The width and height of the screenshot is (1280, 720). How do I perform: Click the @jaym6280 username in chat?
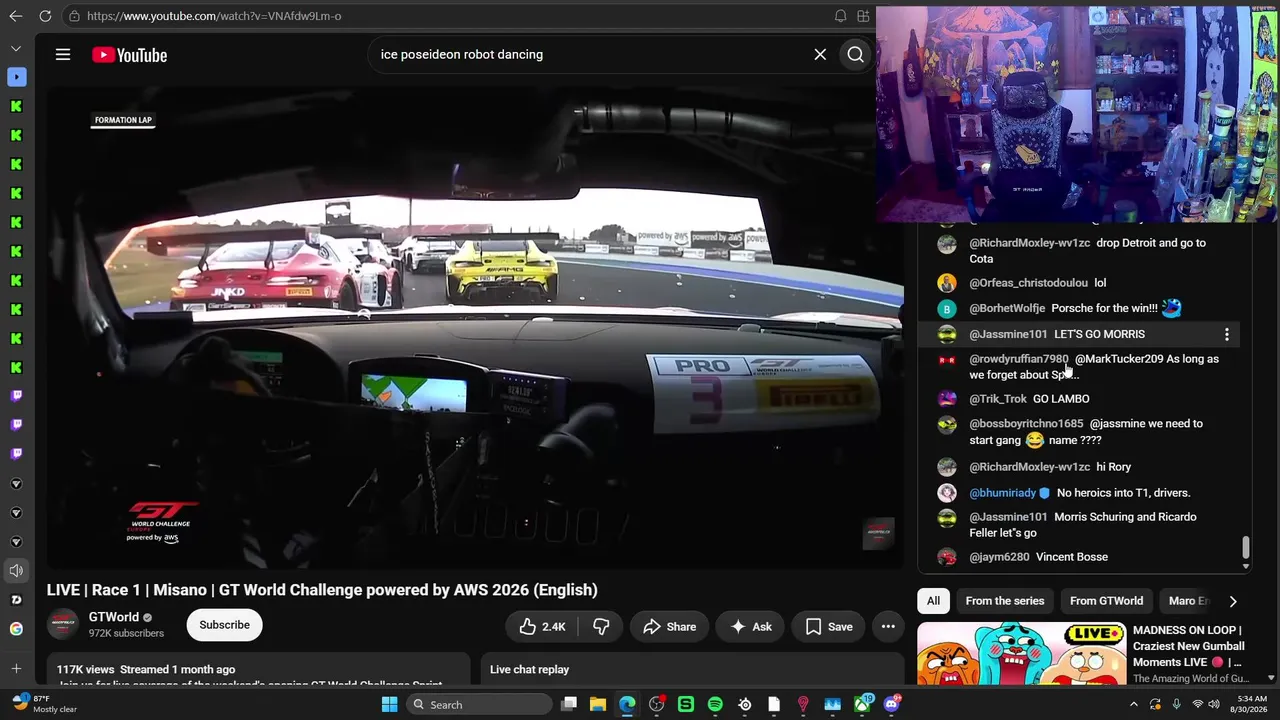tap(999, 557)
